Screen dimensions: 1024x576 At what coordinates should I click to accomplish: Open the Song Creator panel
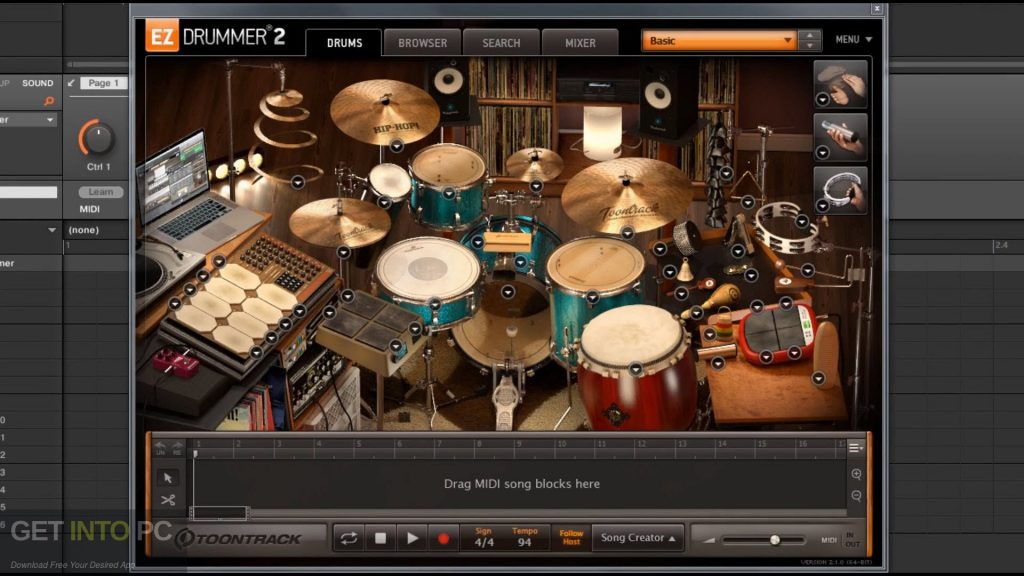click(x=638, y=537)
